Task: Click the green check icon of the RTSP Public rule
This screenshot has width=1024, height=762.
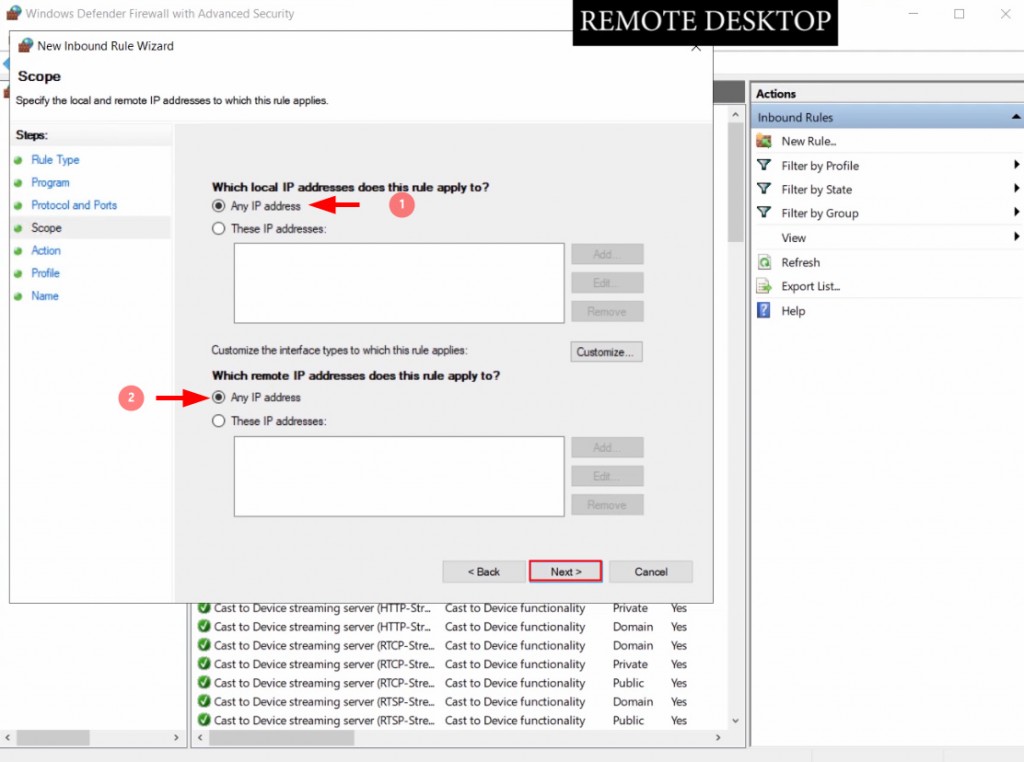Action: (x=204, y=720)
